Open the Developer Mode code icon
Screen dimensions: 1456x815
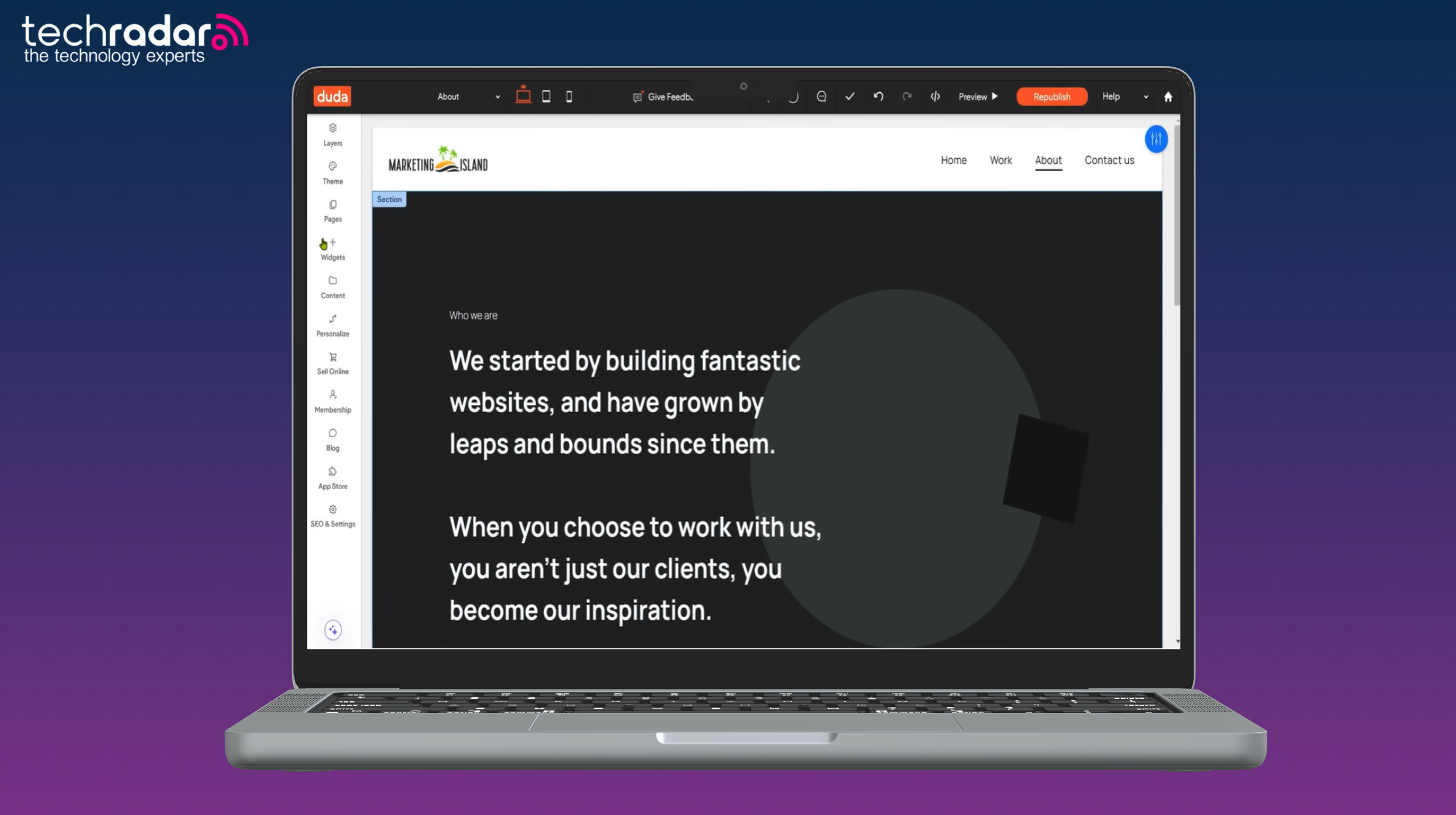[935, 97]
